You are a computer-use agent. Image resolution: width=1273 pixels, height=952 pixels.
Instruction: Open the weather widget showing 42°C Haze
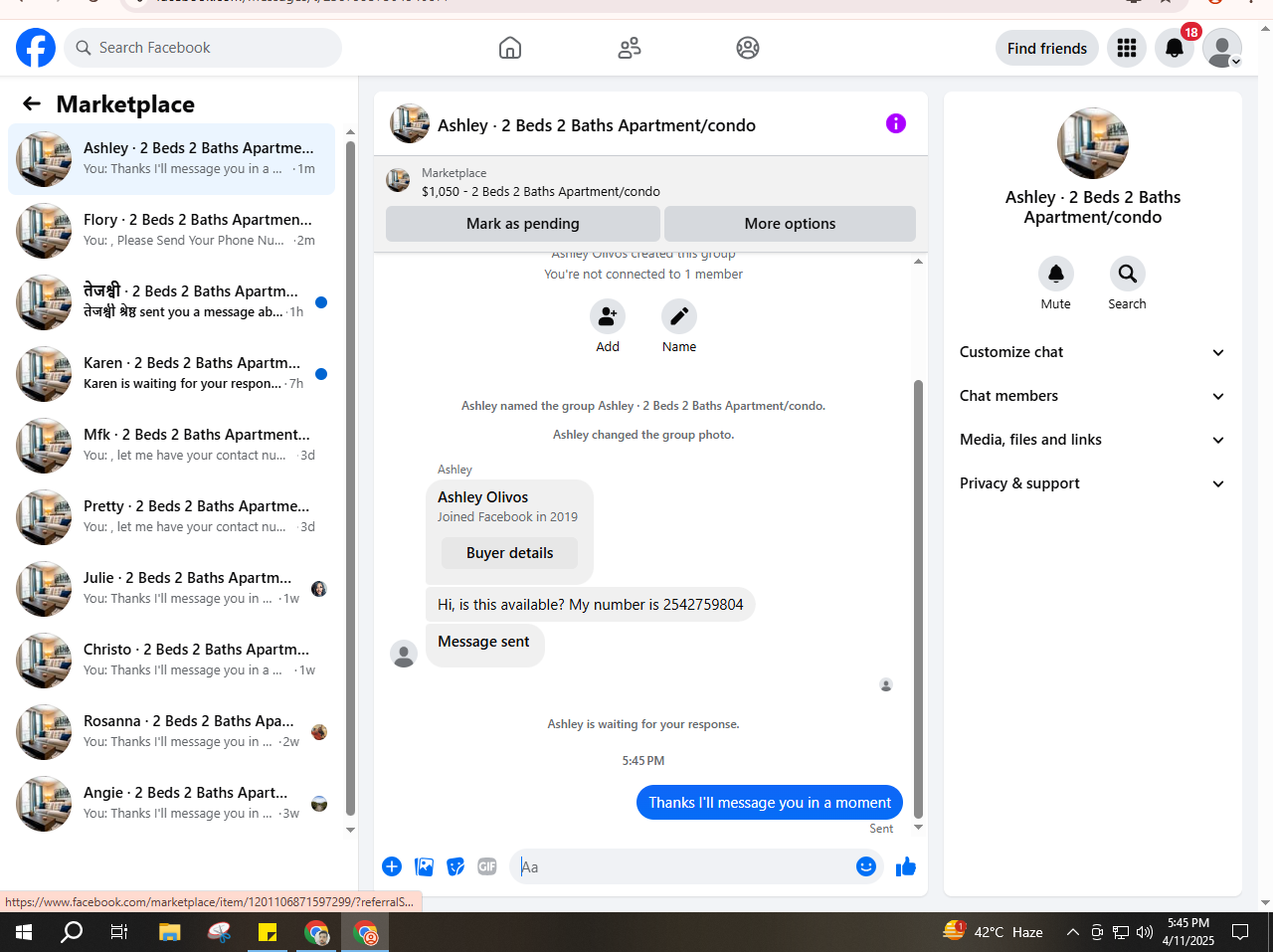[993, 932]
